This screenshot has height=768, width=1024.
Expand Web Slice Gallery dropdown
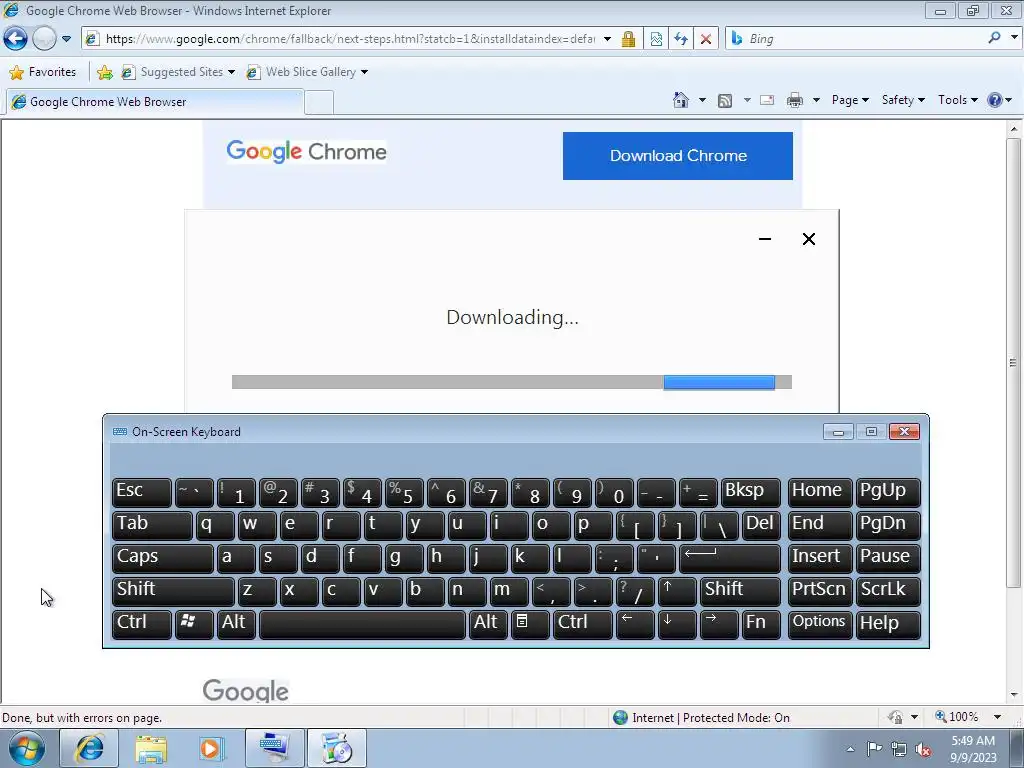coord(364,72)
